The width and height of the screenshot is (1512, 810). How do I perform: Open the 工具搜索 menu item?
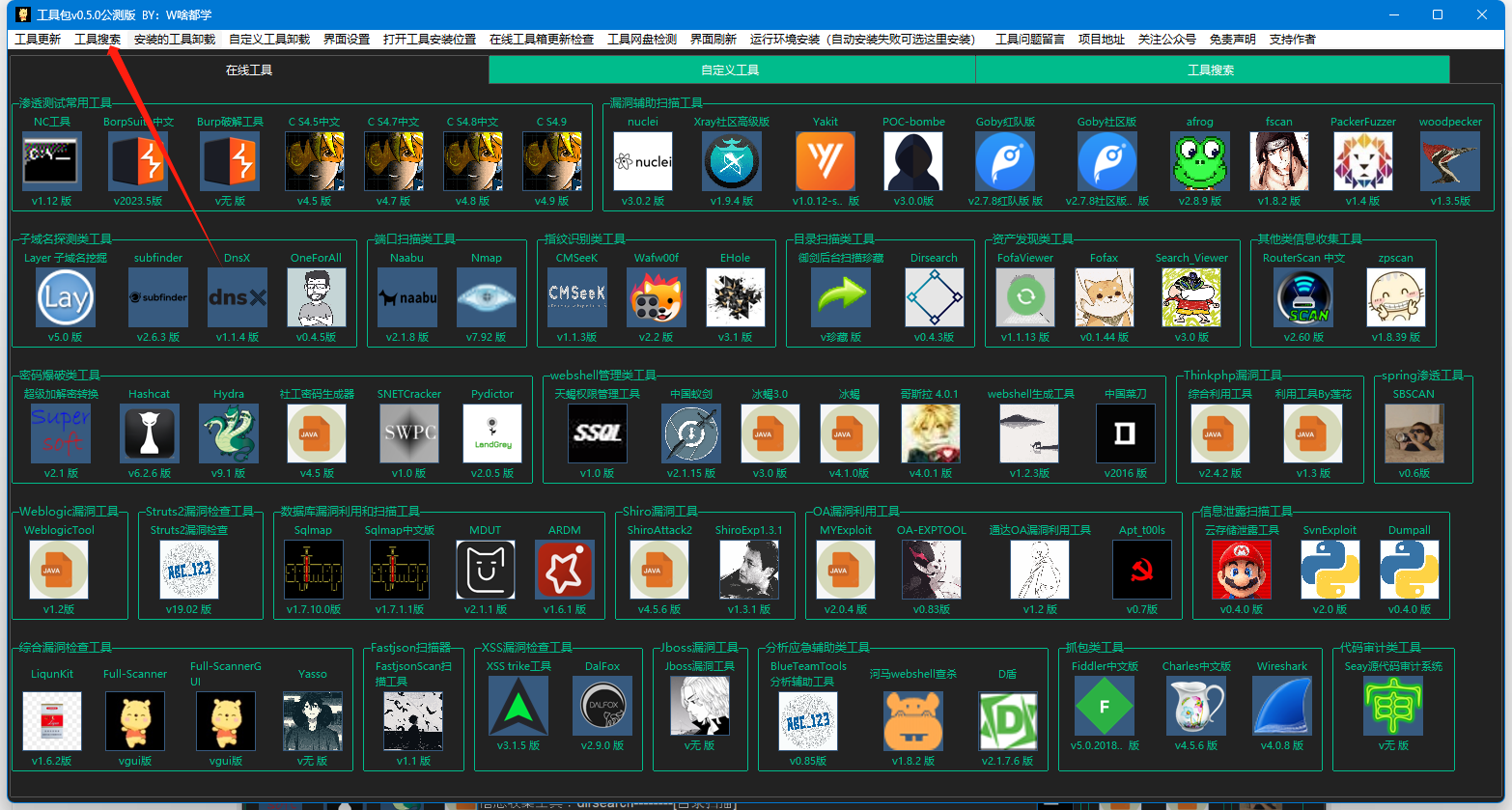pyautogui.click(x=98, y=40)
